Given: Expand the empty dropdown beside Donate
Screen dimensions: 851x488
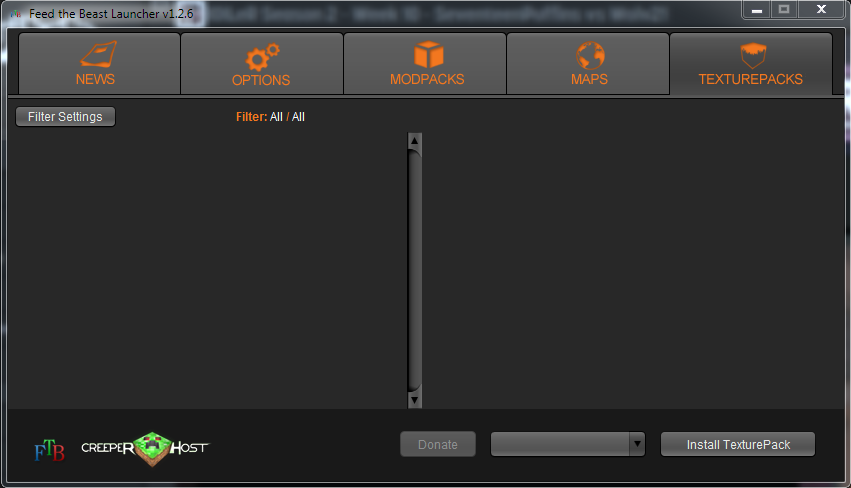Looking at the screenshot, I should (568, 445).
